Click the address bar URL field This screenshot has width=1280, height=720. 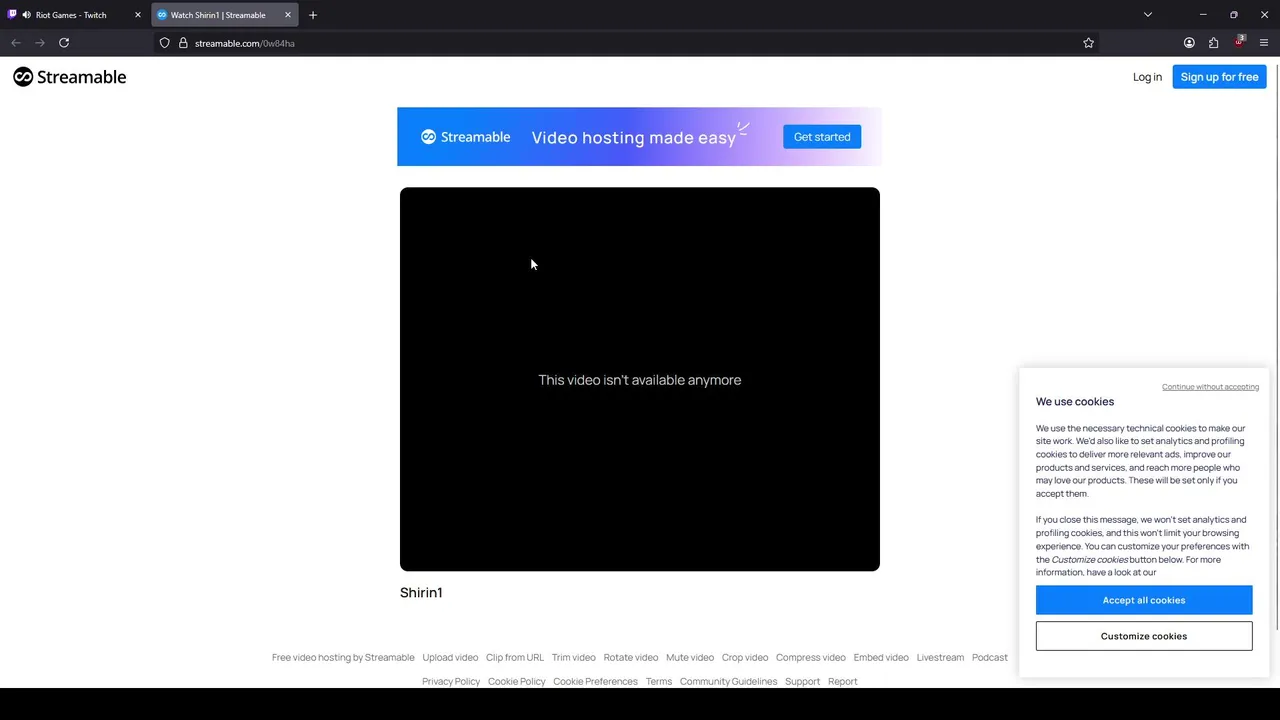coord(630,43)
